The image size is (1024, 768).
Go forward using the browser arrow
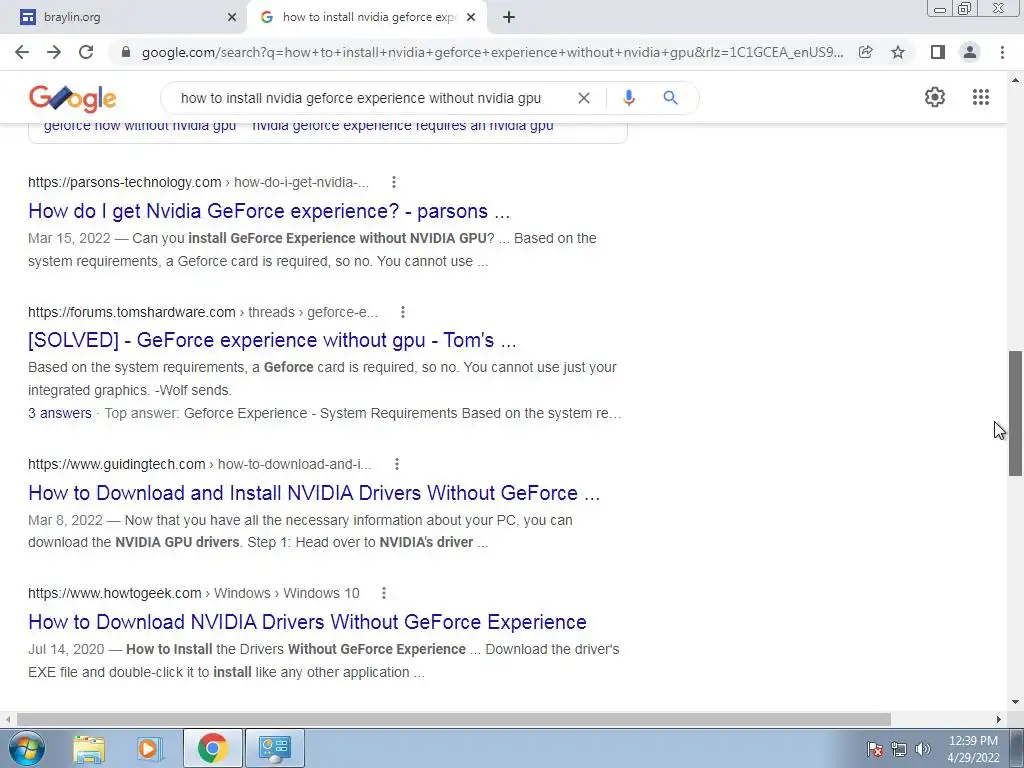click(54, 52)
